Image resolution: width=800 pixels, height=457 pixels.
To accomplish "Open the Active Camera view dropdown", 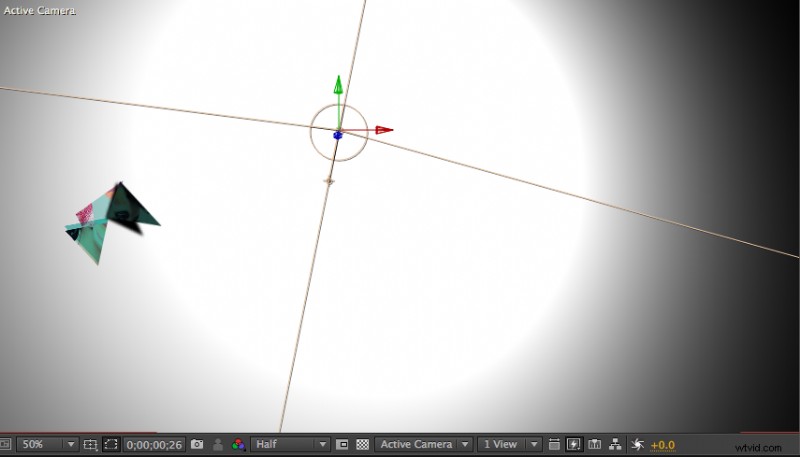I will [x=423, y=444].
